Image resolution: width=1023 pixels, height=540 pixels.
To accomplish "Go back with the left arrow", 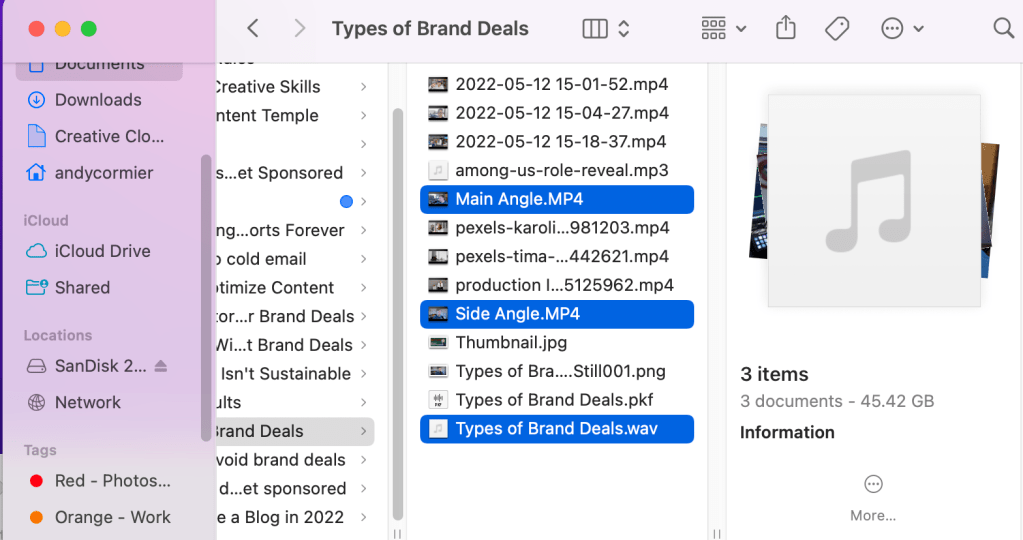I will point(253,29).
